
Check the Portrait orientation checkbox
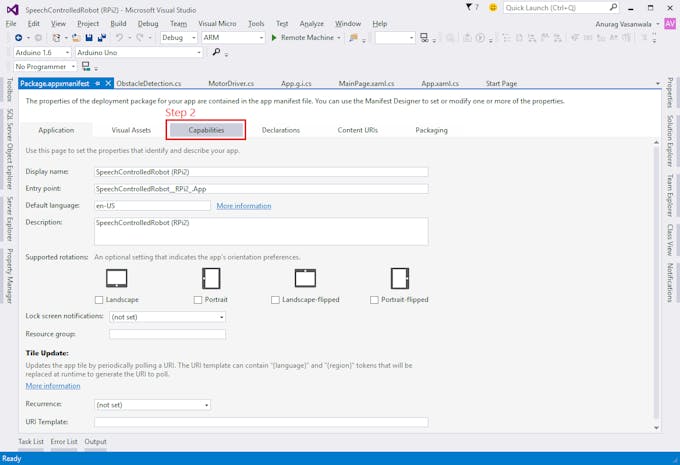tap(198, 300)
